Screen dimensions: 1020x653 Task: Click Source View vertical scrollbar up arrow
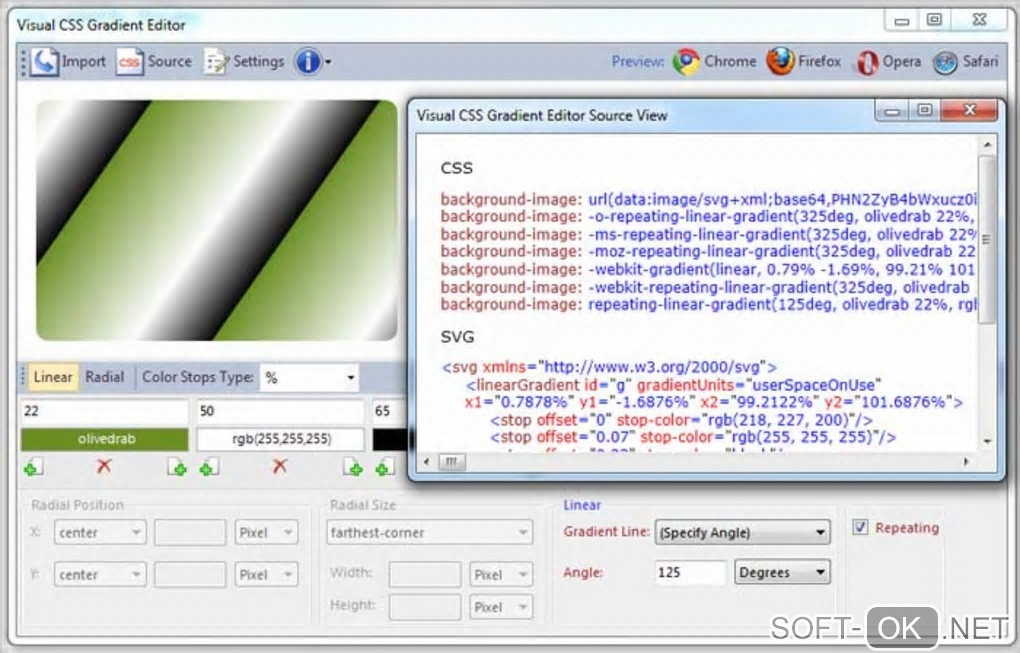coord(987,144)
